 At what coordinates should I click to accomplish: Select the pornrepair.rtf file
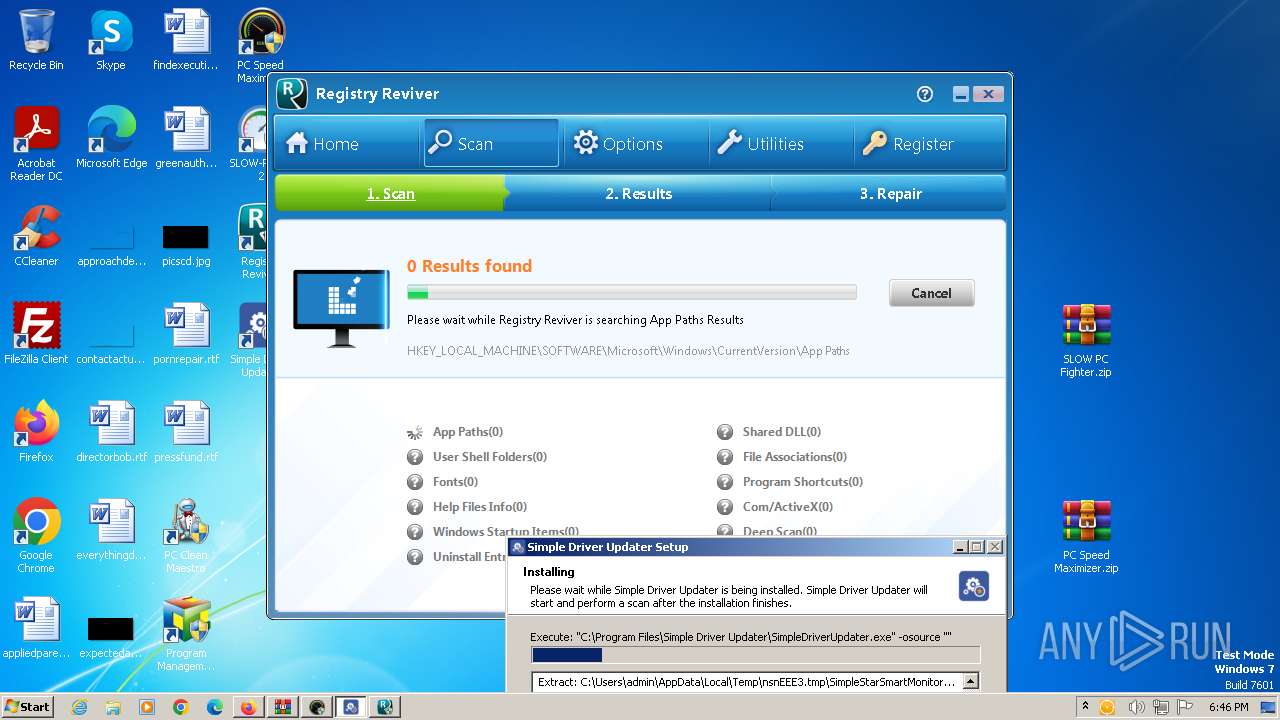click(186, 334)
